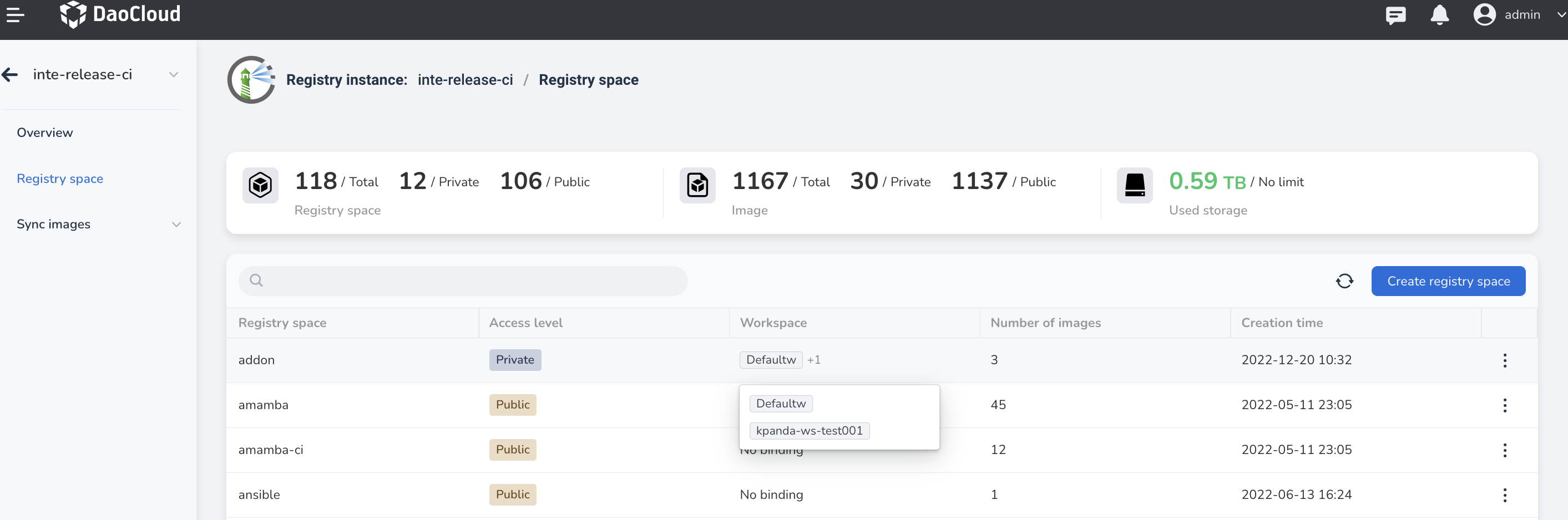Viewport: 1568px width, 520px height.
Task: Click the 118 total registry space count
Action: pyautogui.click(x=316, y=181)
